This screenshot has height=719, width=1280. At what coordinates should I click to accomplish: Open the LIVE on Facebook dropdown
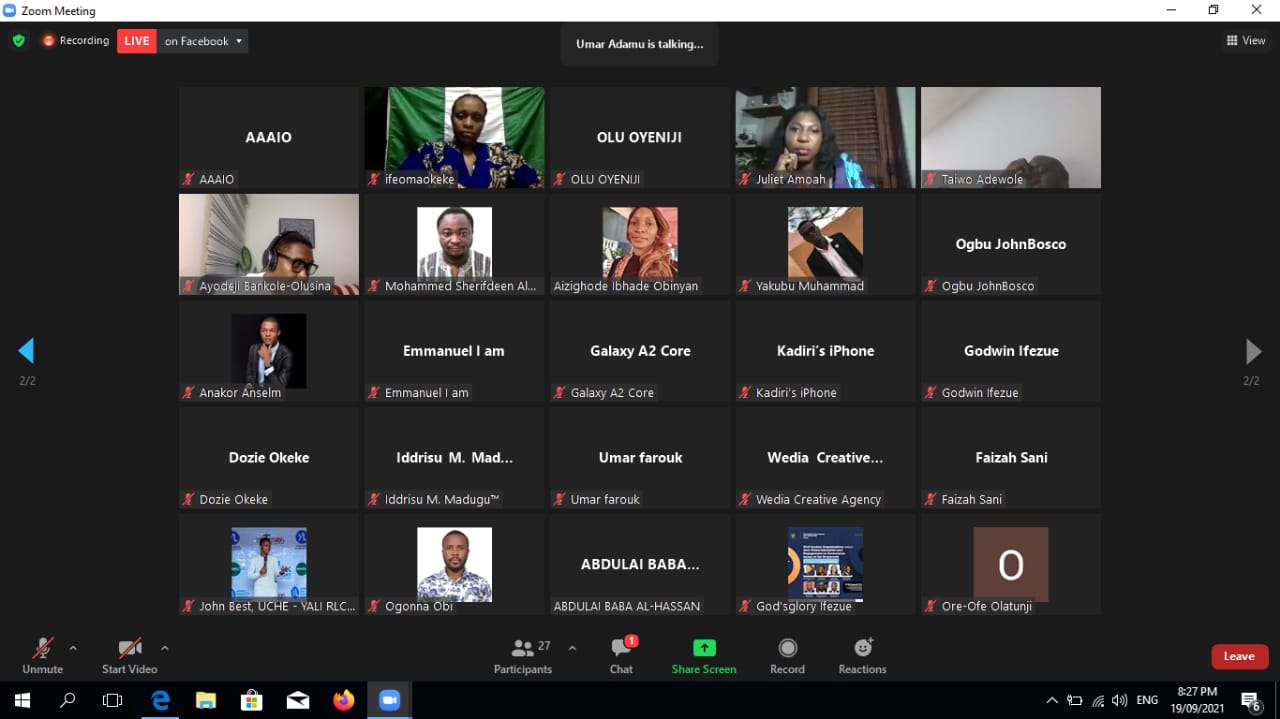coord(238,41)
